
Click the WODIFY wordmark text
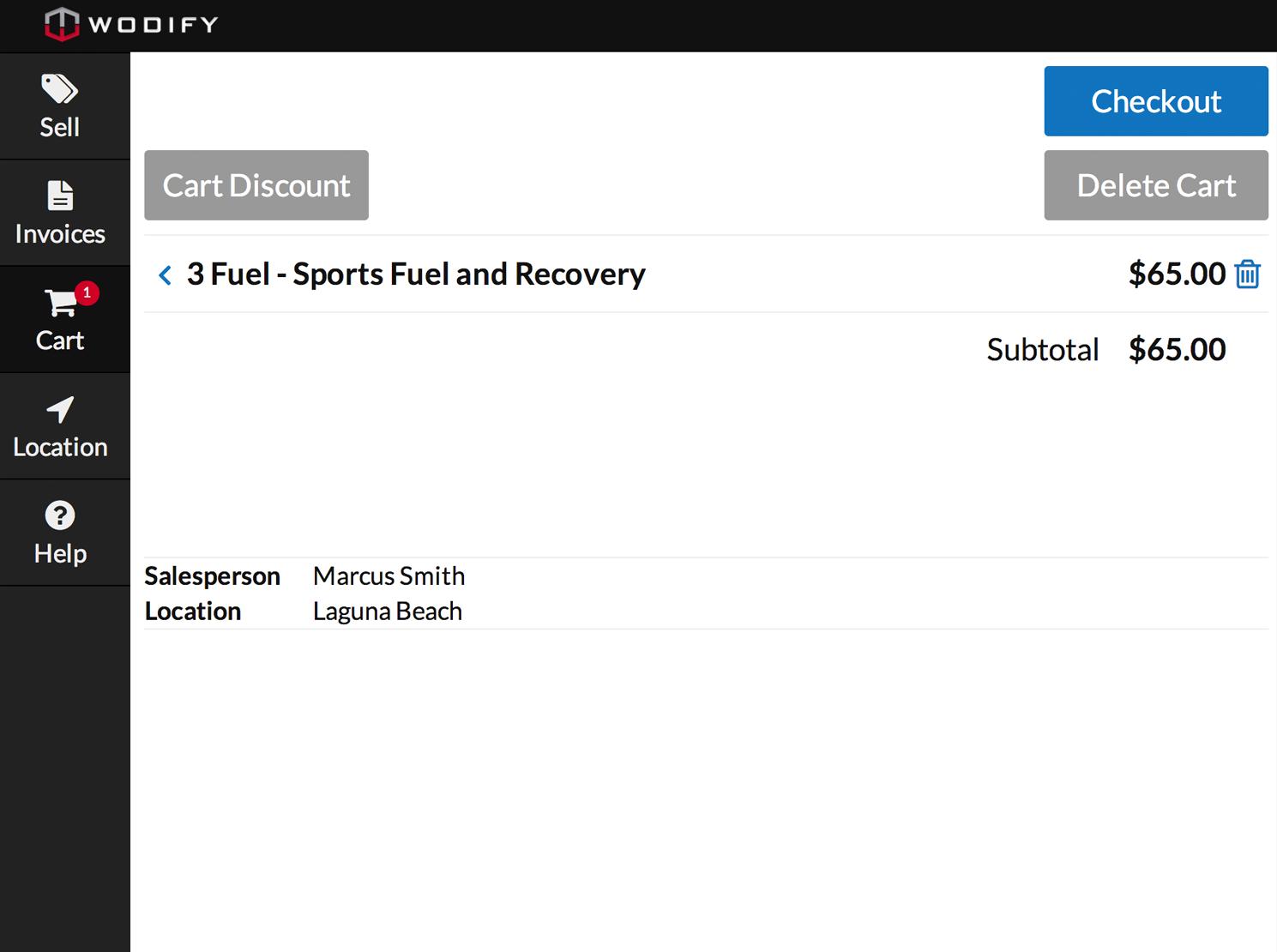pyautogui.click(x=154, y=25)
